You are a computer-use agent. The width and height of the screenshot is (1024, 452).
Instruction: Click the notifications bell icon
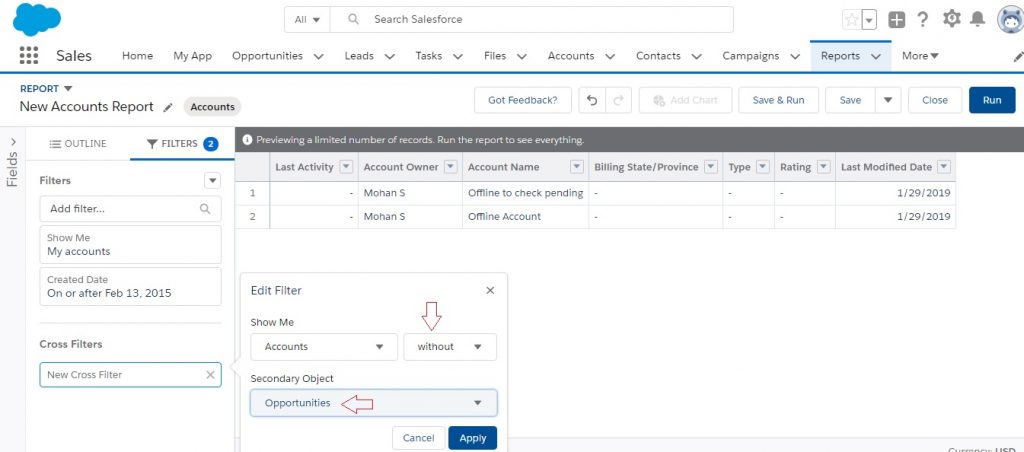(x=977, y=20)
